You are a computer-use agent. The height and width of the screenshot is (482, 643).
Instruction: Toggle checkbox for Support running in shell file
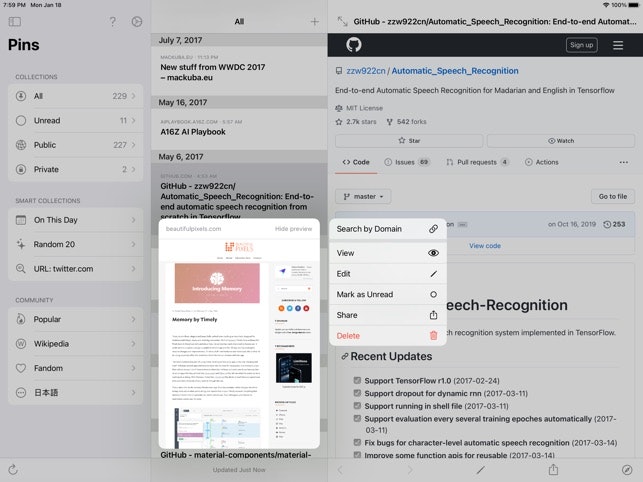click(357, 406)
